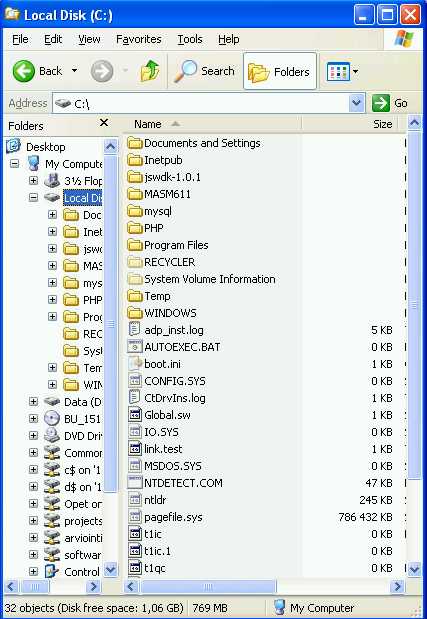Open the Views dropdown arrow
This screenshot has width=427, height=619.
pyautogui.click(x=355, y=71)
